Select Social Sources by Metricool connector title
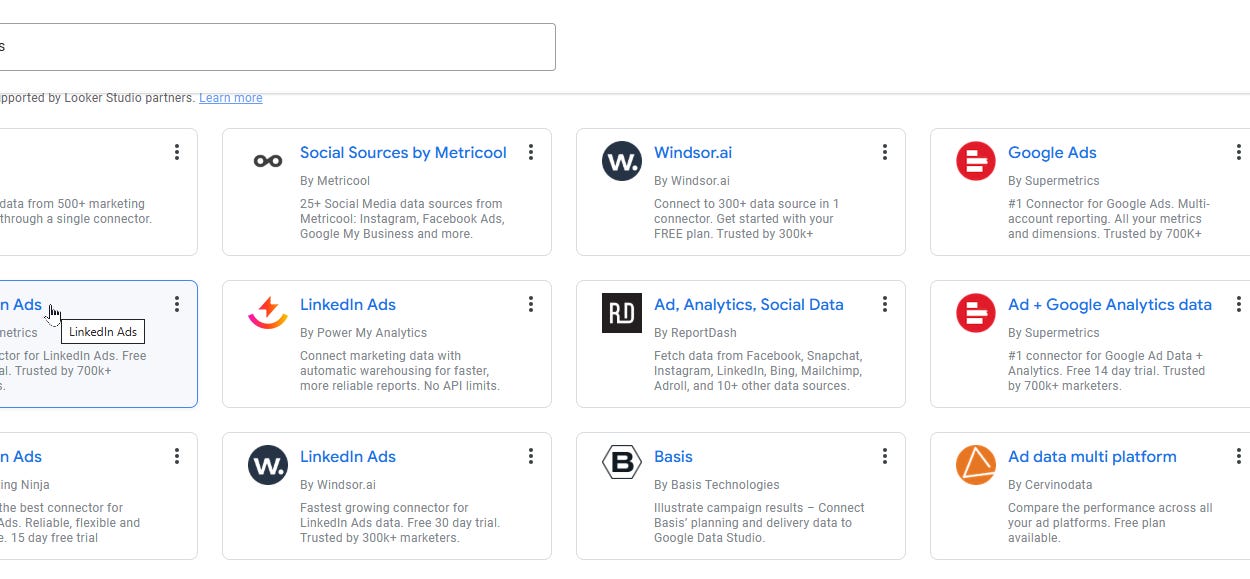Viewport: 1250px width, 579px height. coord(403,153)
